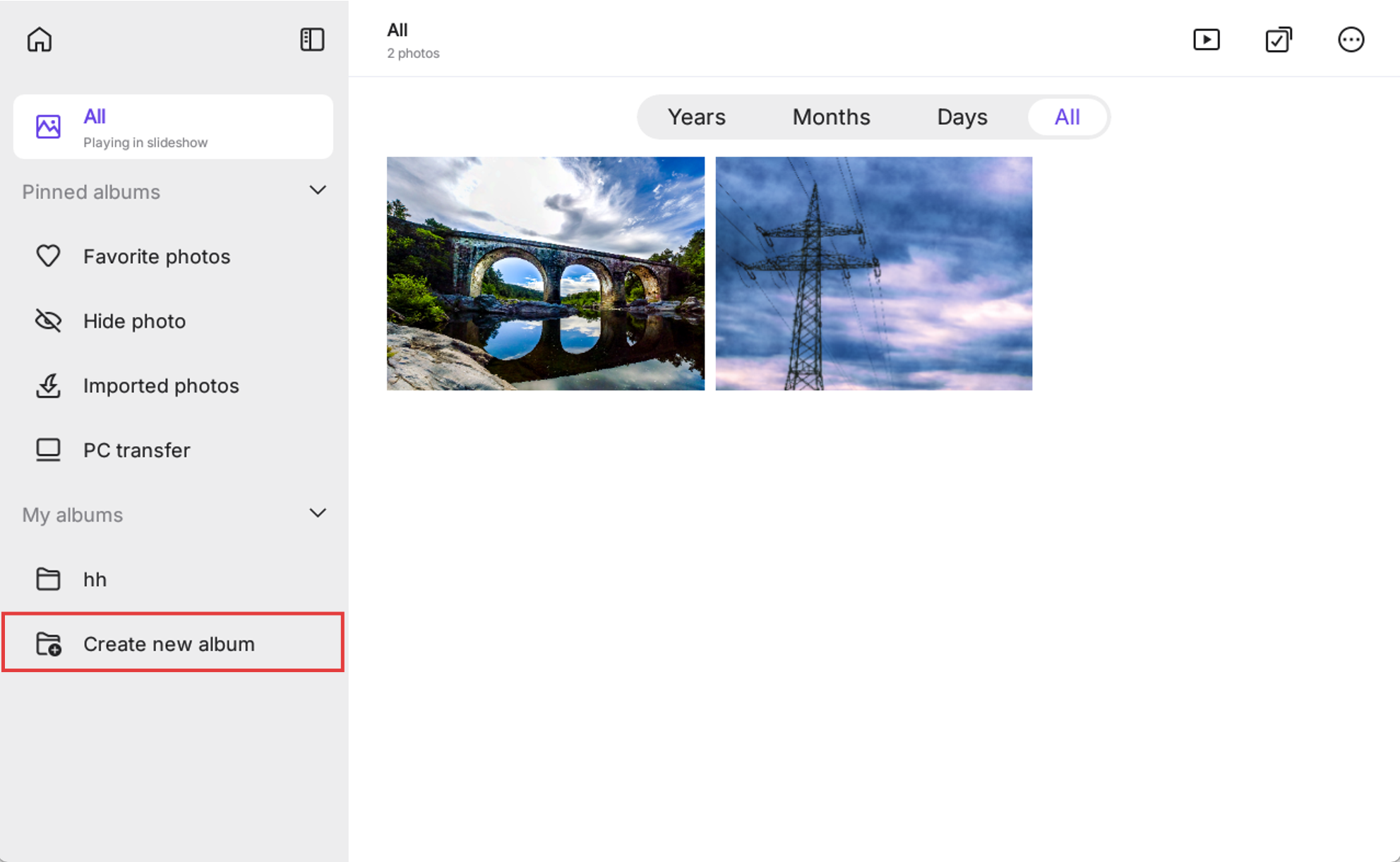Open the hh album
1400x862 pixels.
coord(173,580)
